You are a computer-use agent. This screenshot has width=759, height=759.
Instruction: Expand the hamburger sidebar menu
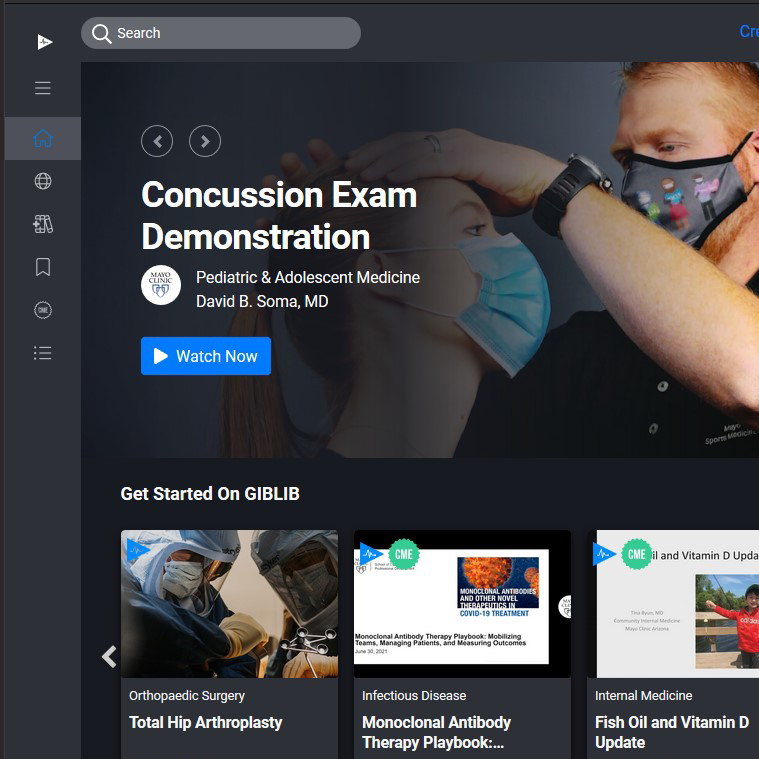click(43, 88)
